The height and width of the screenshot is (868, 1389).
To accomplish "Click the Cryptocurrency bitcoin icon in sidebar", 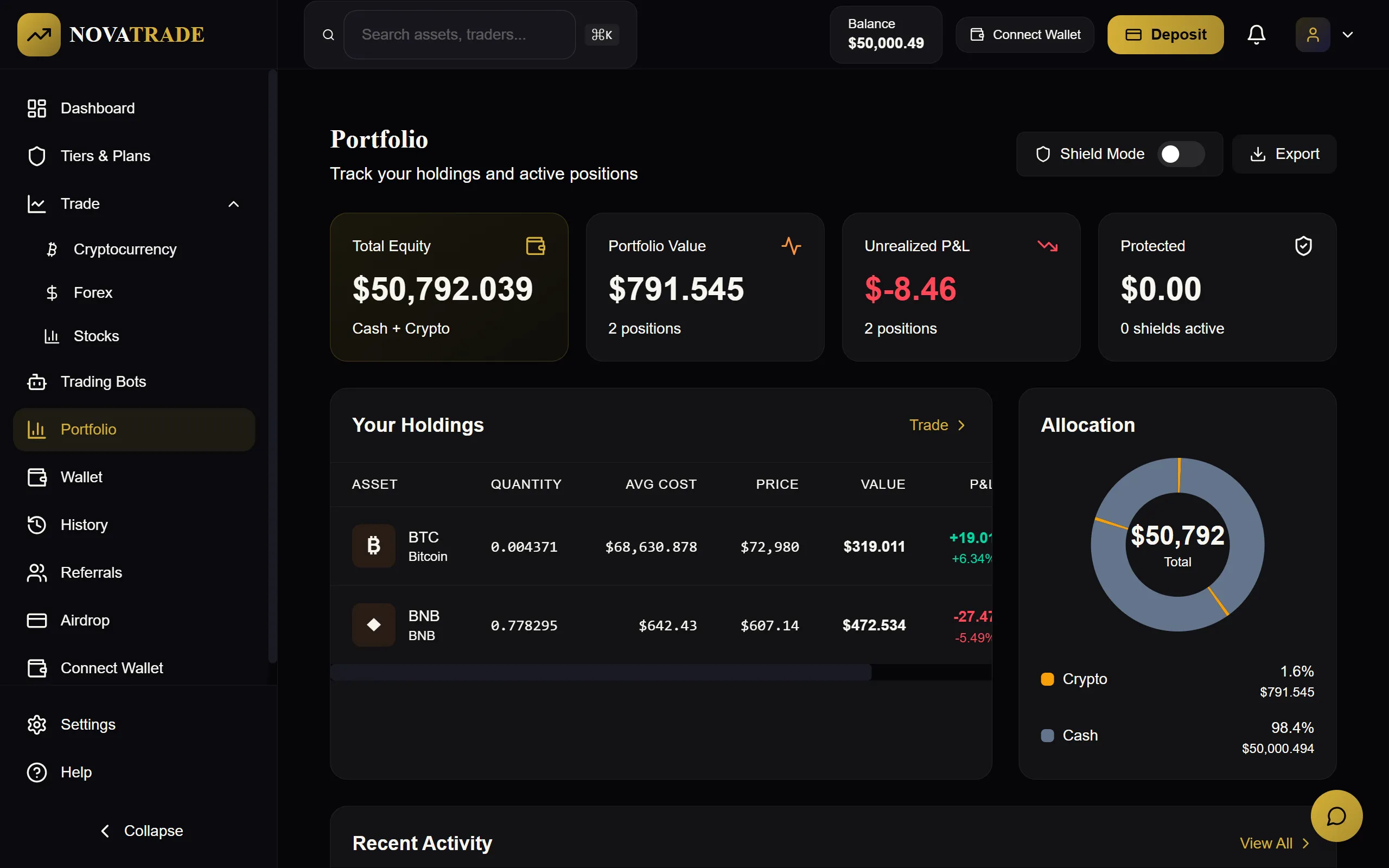I will (x=52, y=249).
